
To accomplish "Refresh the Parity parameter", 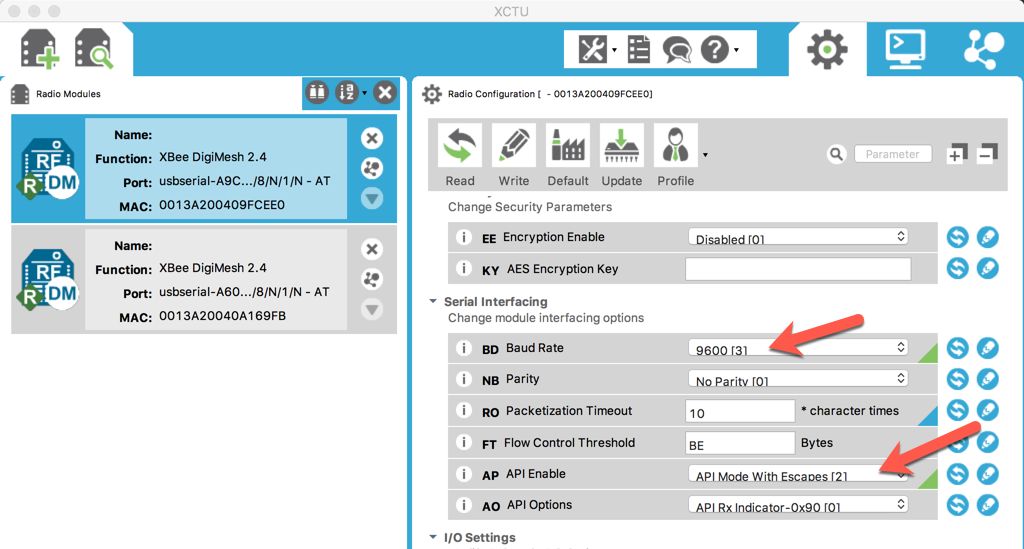I will pos(957,379).
